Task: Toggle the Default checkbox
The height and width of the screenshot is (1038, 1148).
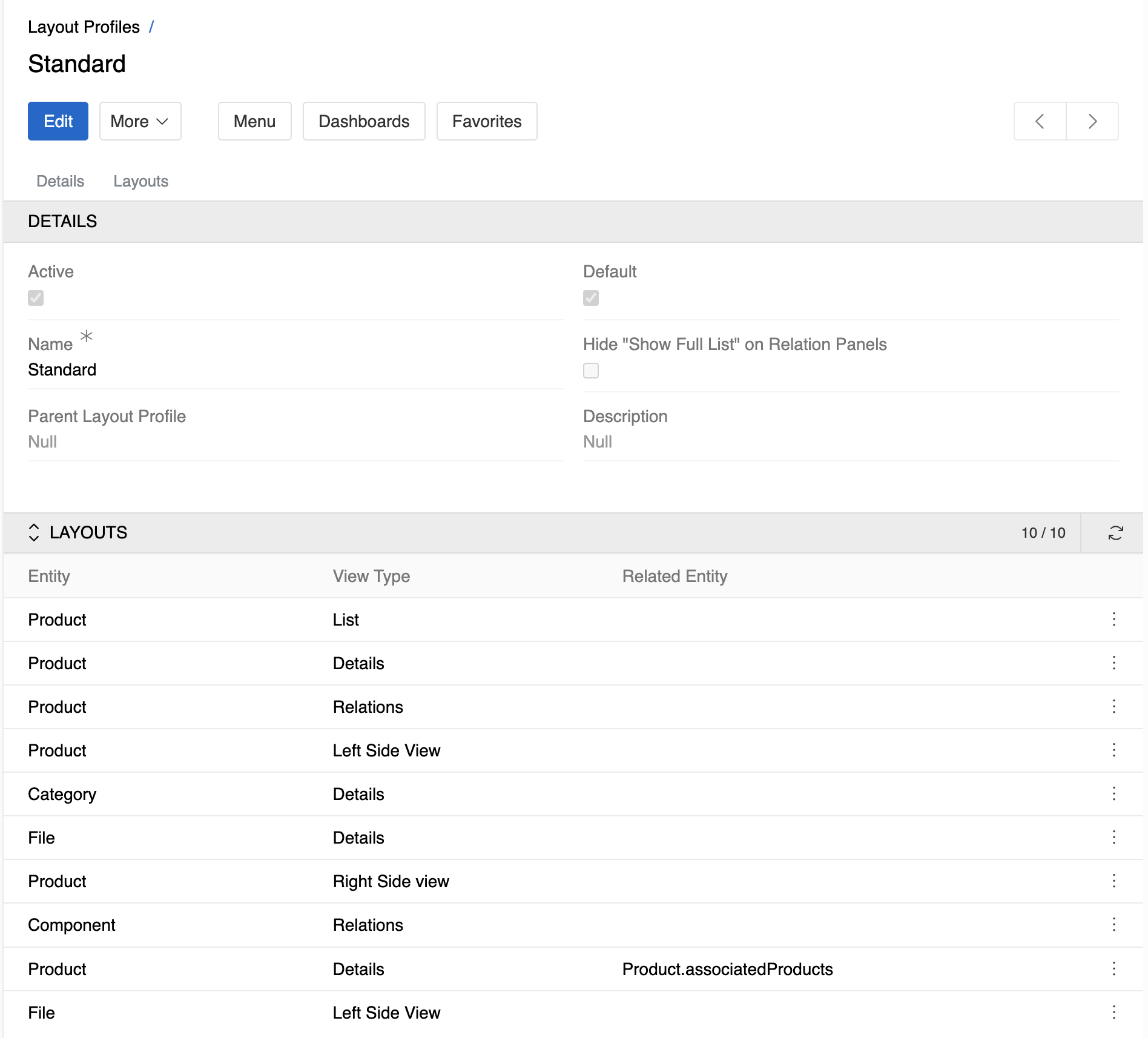Action: [591, 298]
